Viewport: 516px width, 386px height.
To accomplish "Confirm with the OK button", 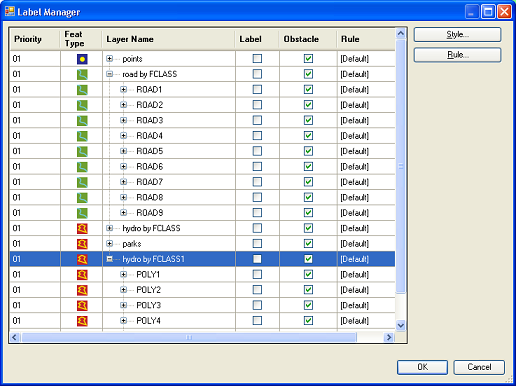I will (422, 367).
